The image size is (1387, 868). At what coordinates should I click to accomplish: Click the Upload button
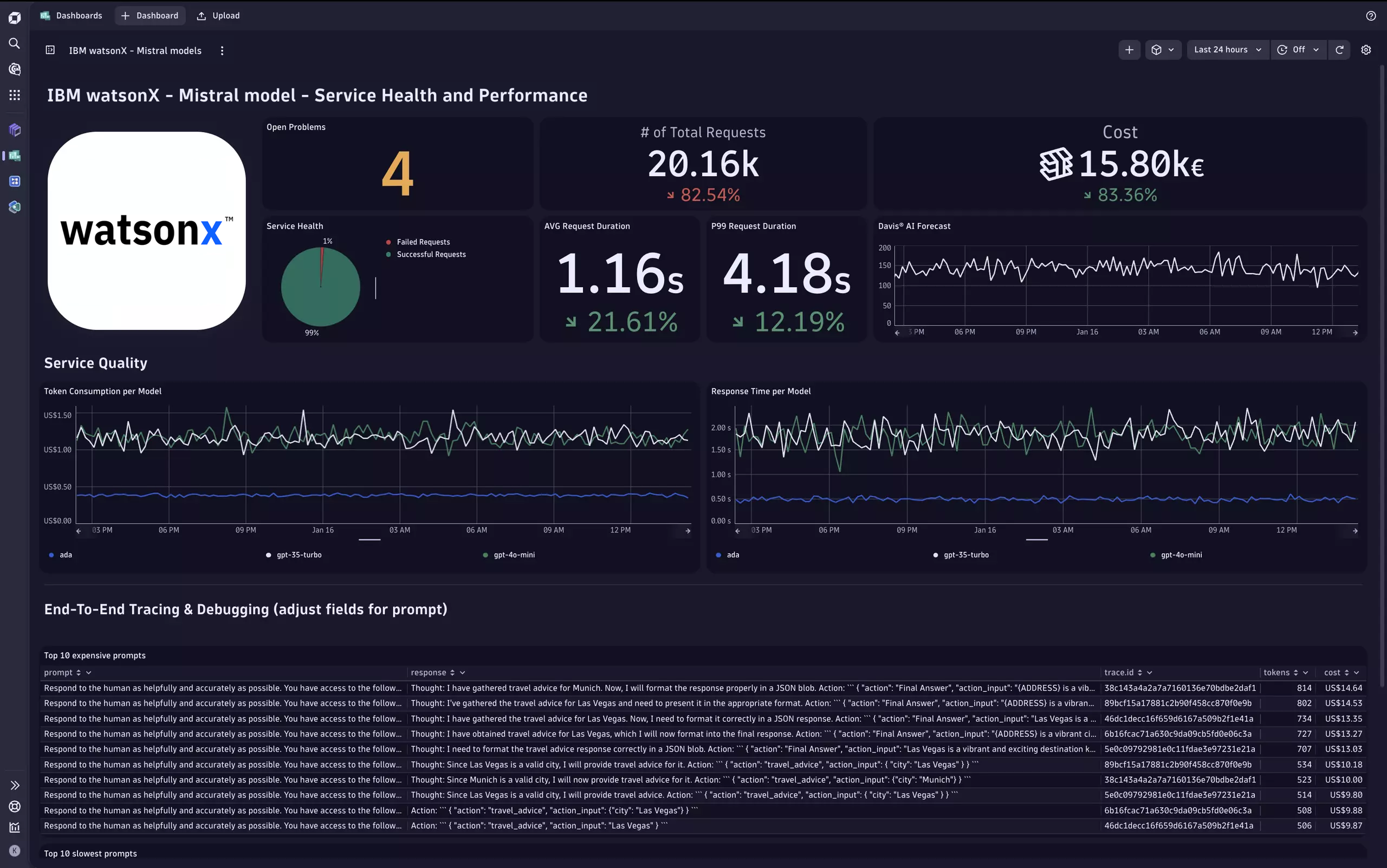click(218, 16)
